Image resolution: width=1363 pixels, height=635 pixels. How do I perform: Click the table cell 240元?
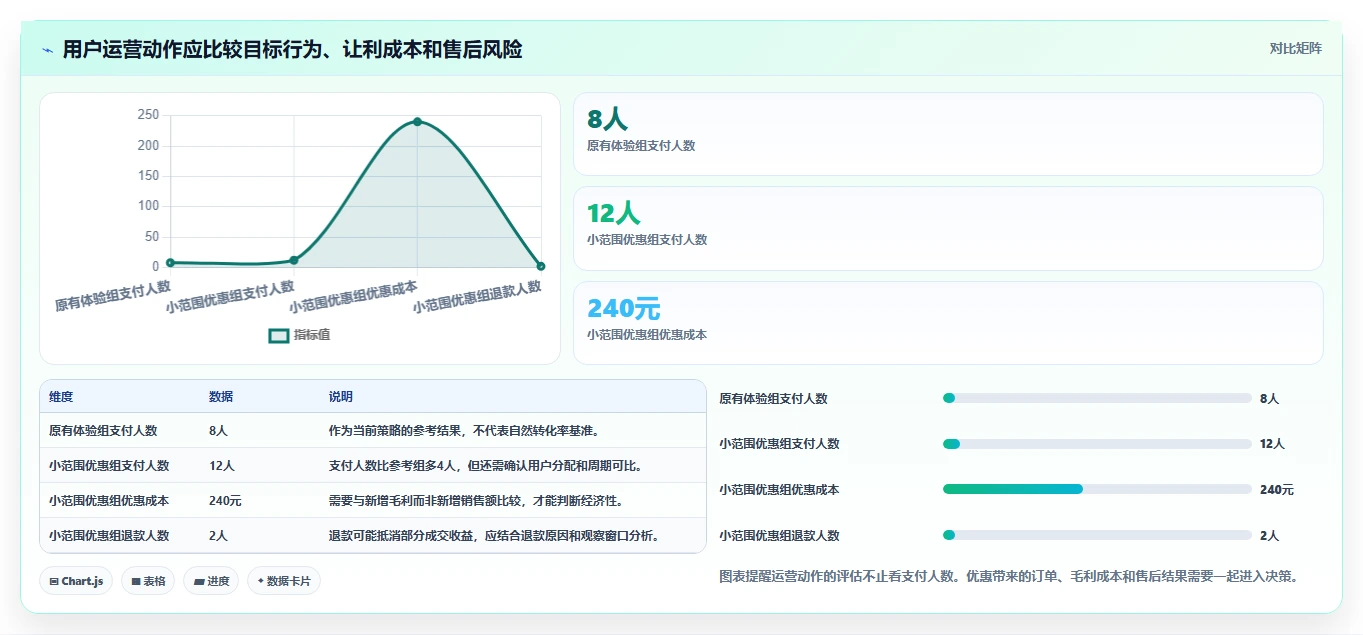225,500
